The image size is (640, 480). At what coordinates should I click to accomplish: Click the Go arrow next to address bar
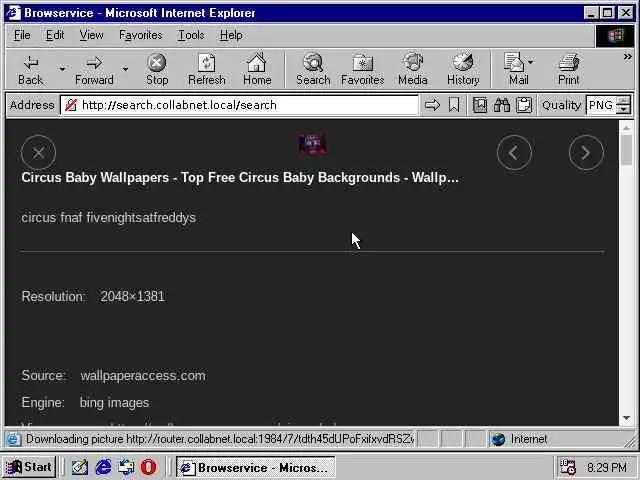432,105
